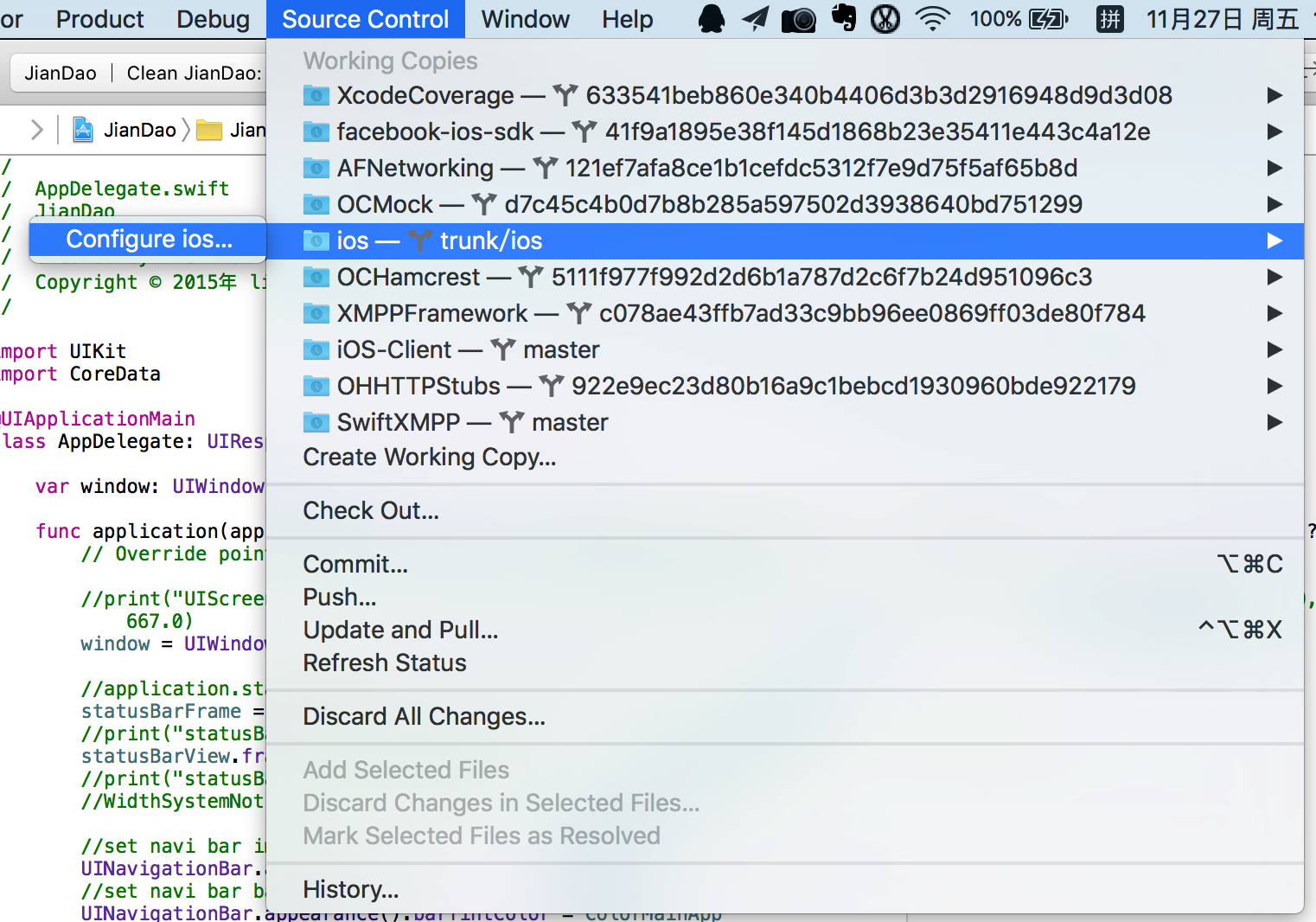Switch input method via the 拼 icon
The width and height of the screenshot is (1316, 922).
click(1110, 19)
